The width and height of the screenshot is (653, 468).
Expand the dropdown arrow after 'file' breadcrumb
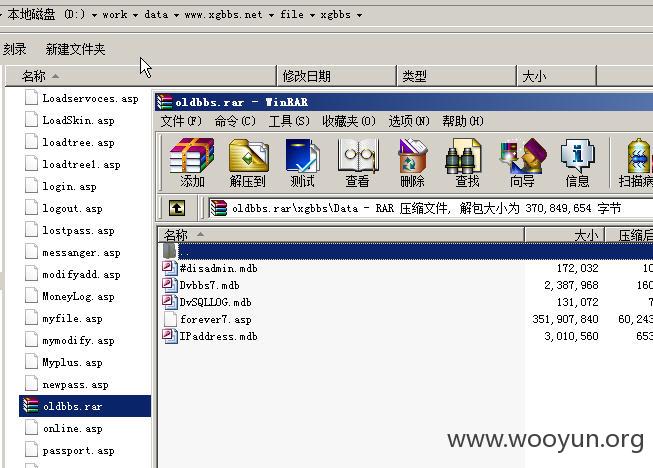(312, 15)
